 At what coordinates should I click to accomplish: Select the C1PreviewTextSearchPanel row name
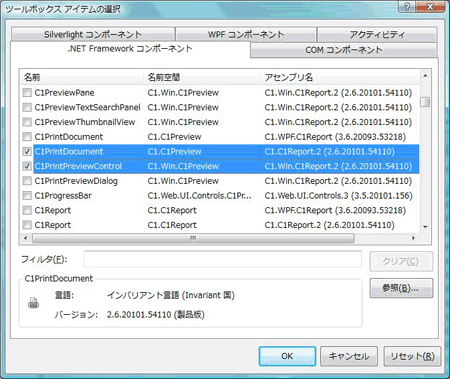(87, 107)
